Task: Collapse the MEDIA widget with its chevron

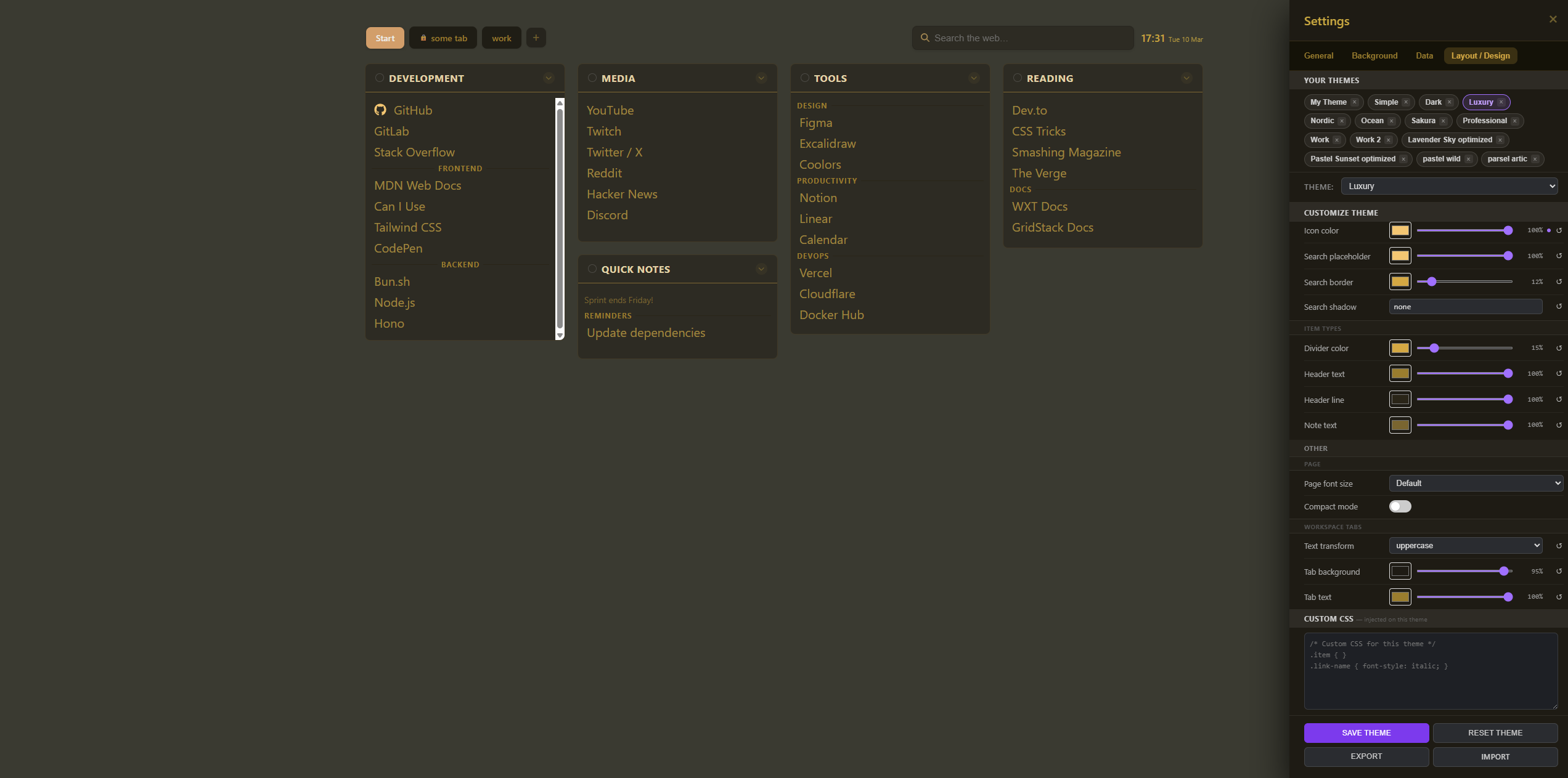Action: click(760, 78)
